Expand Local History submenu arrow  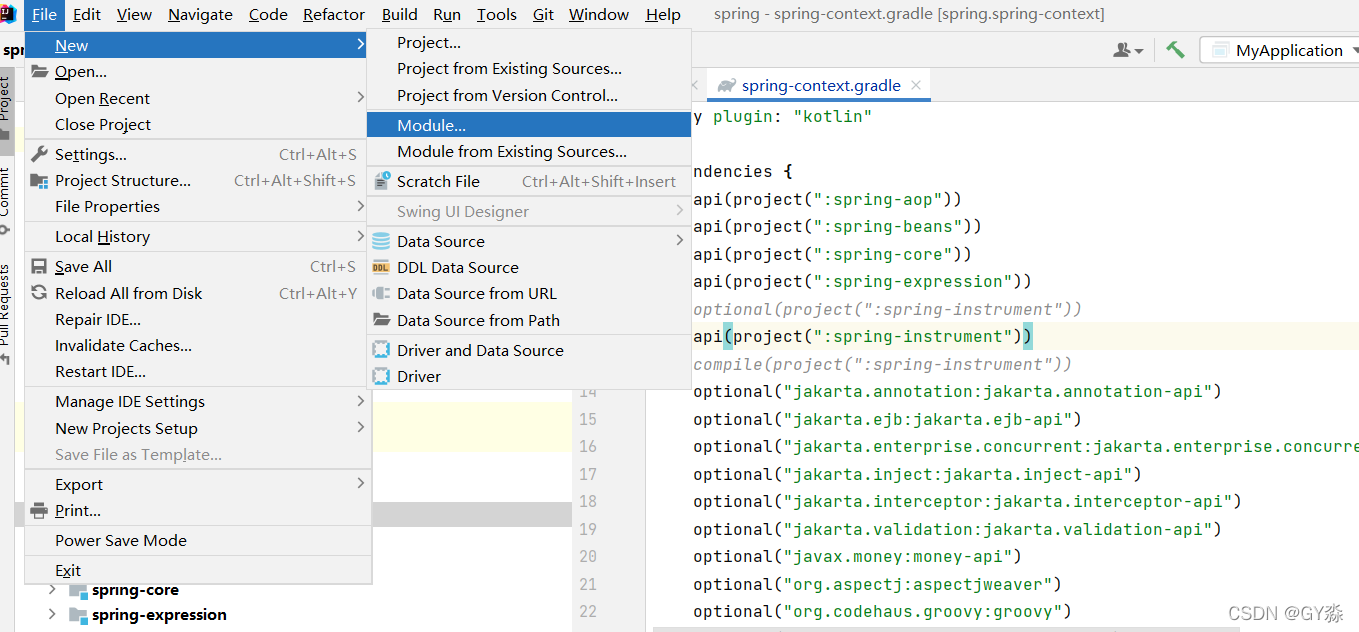coord(360,236)
